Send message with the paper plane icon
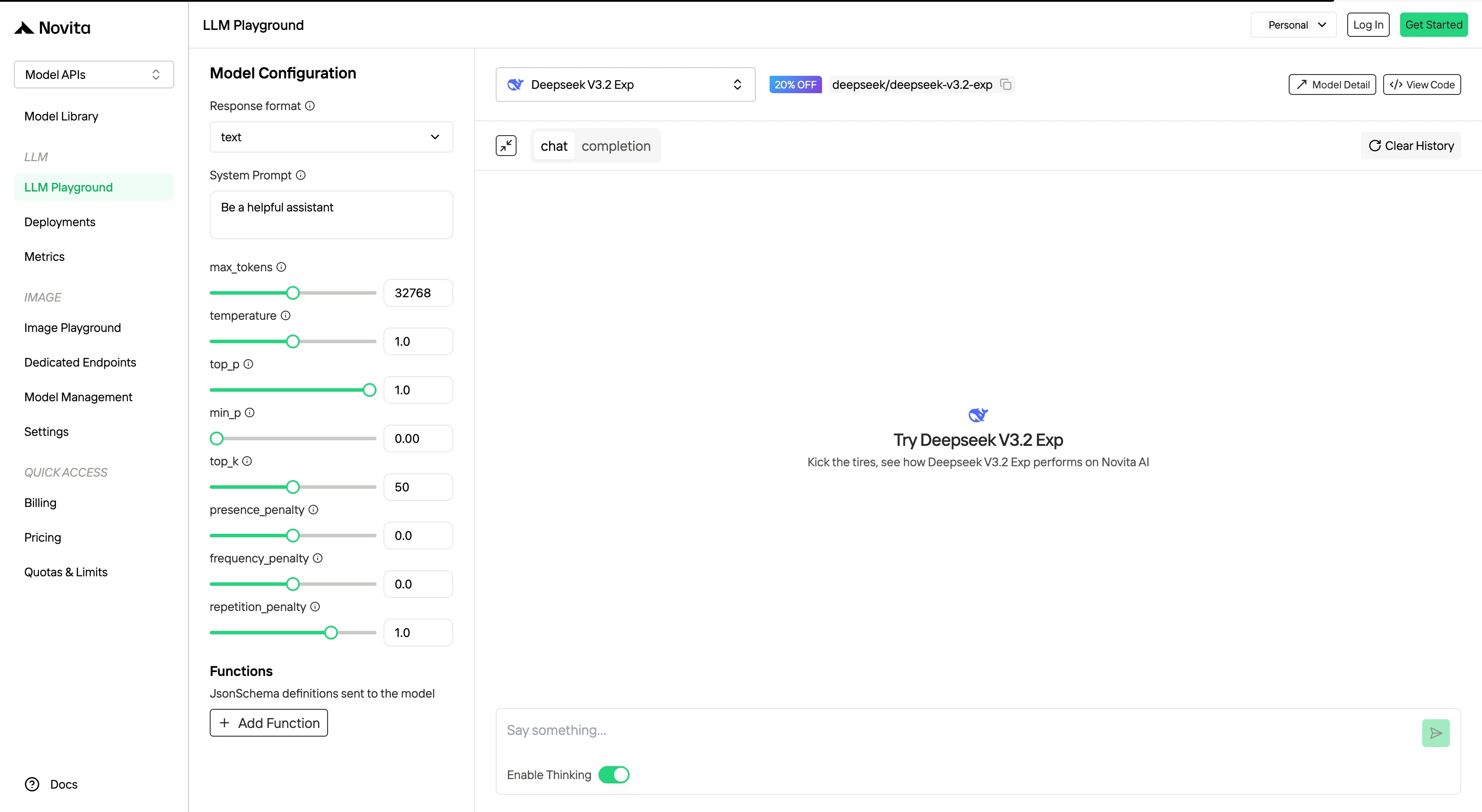Screen dimensions: 1482x812 click(x=1435, y=733)
